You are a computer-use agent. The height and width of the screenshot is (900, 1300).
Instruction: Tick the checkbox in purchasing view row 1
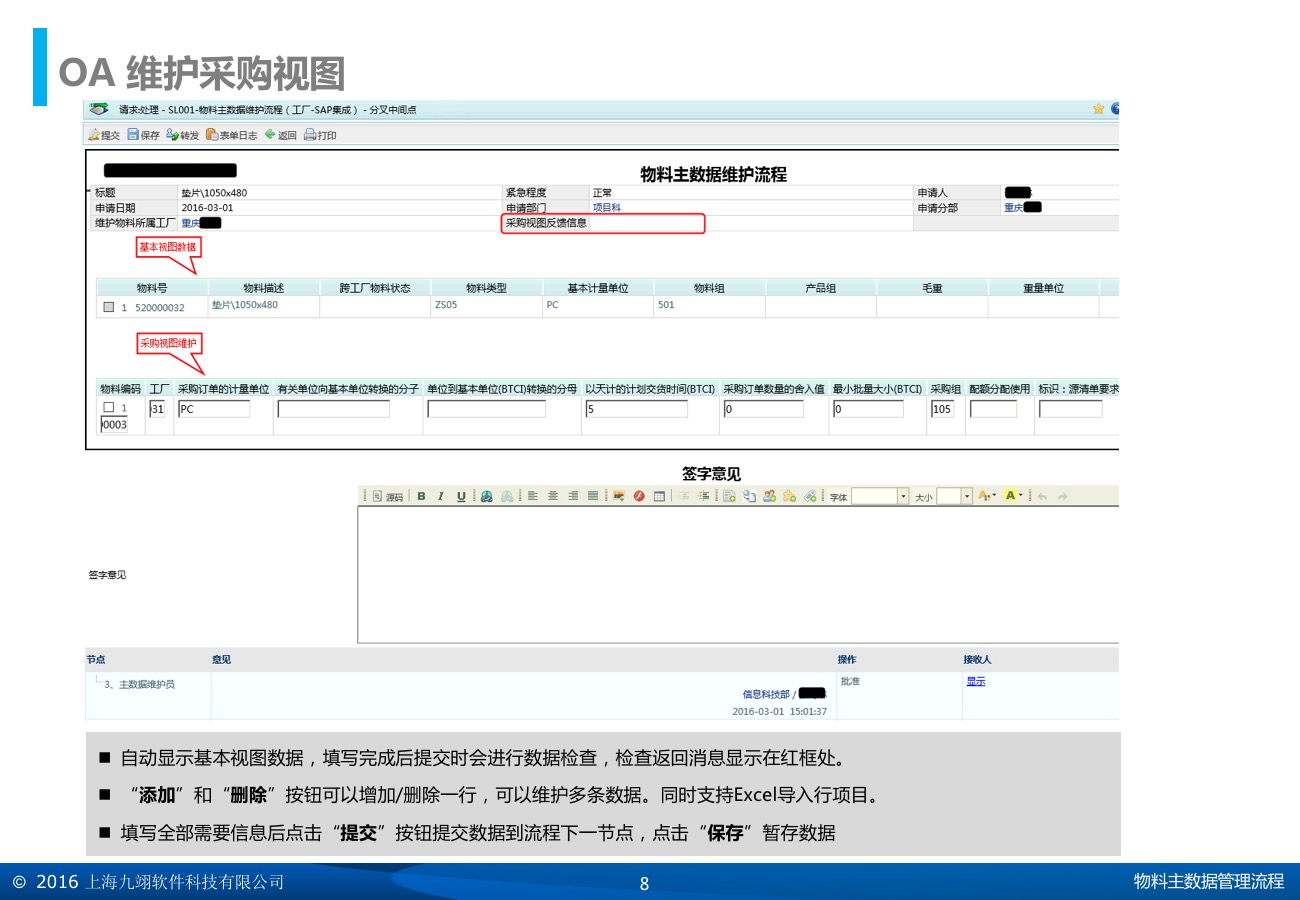109,408
